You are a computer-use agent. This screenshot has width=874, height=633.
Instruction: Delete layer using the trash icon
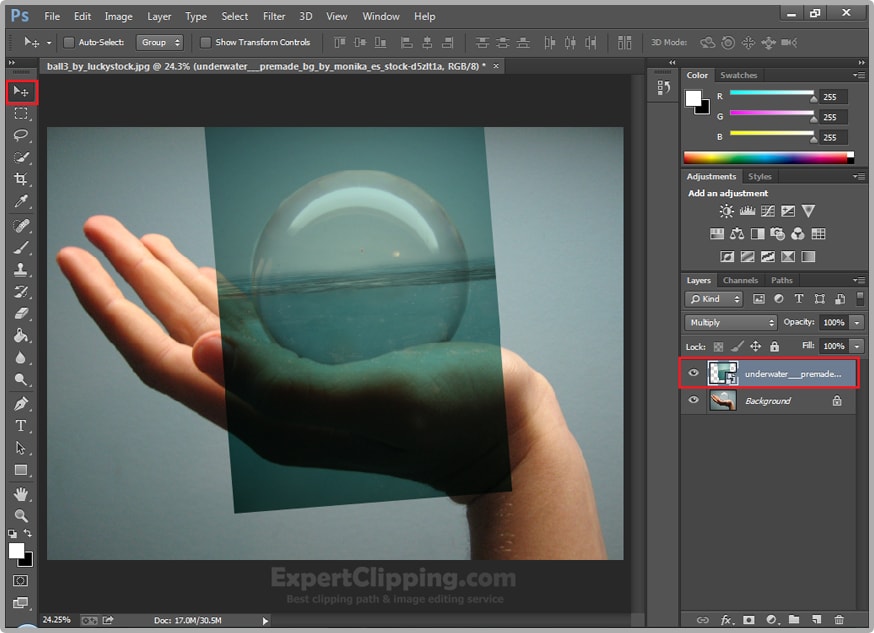(839, 620)
